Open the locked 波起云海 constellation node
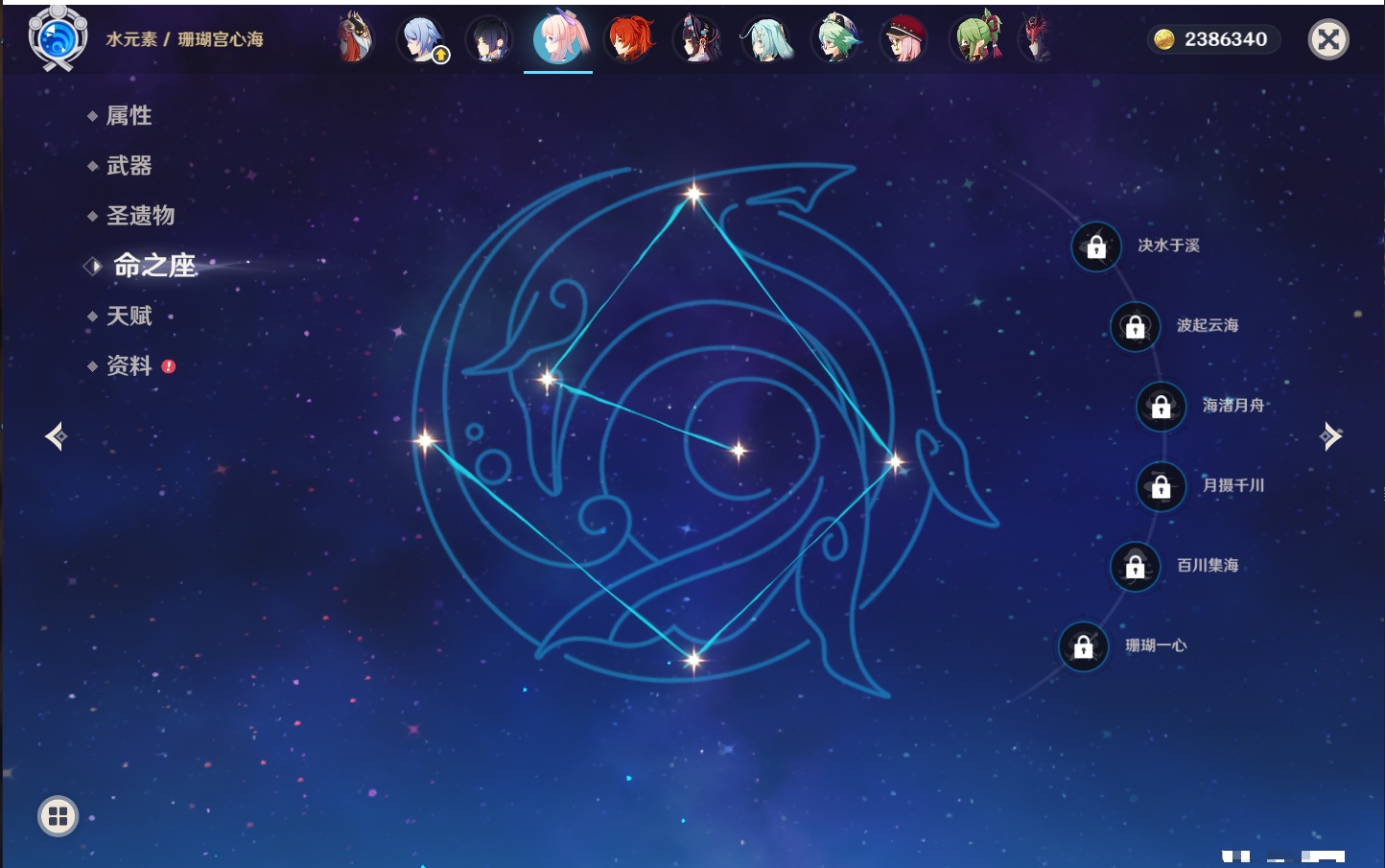 [1135, 326]
